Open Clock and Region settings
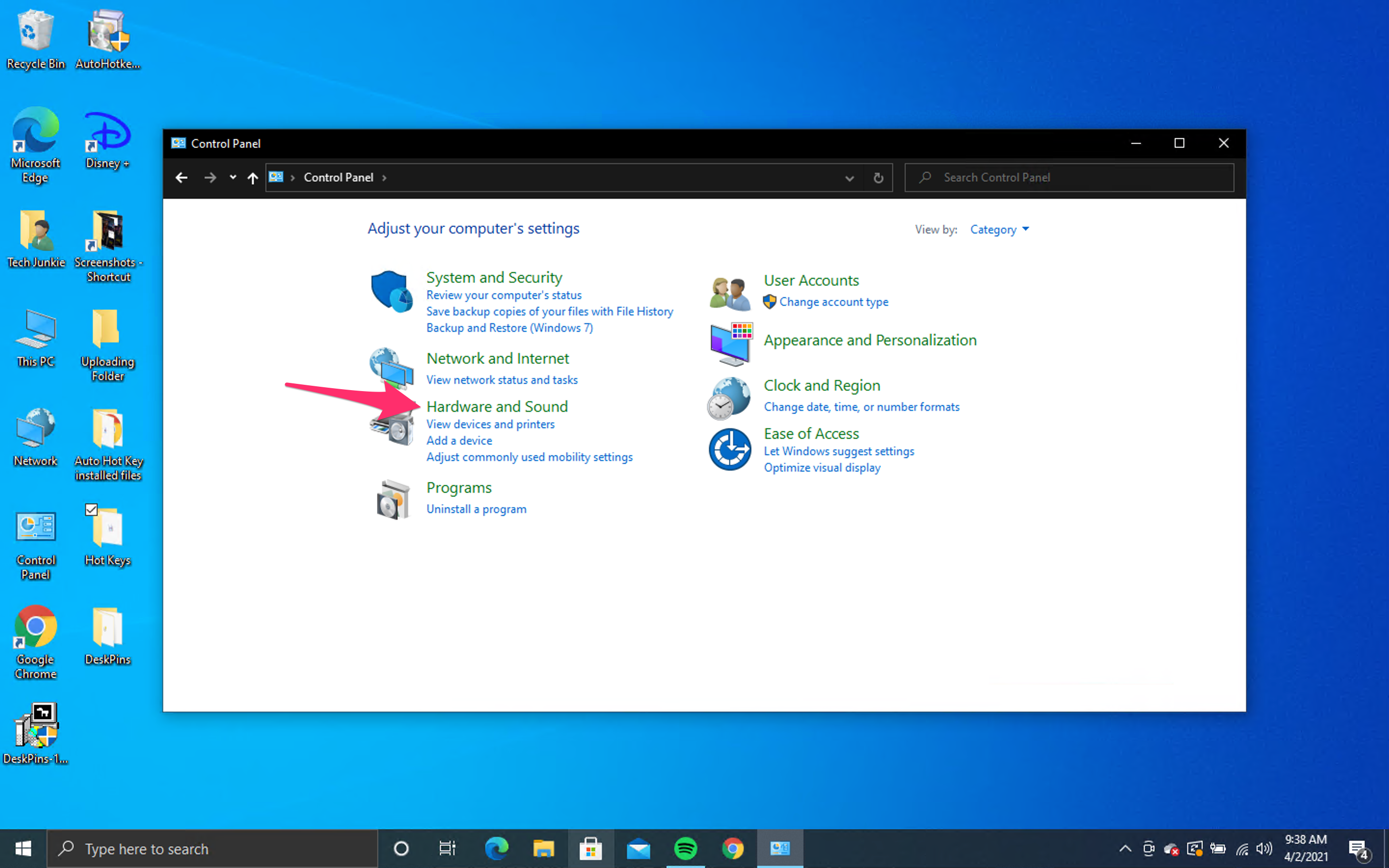The width and height of the screenshot is (1389, 868). (x=822, y=384)
